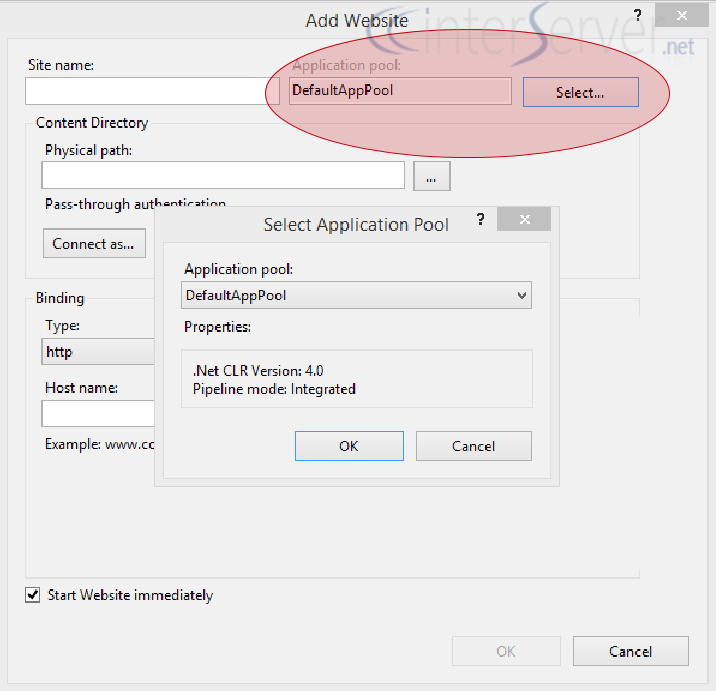Image resolution: width=716 pixels, height=691 pixels.
Task: Click the '.Net CLR Version: 4.0' text
Action: tap(258, 371)
